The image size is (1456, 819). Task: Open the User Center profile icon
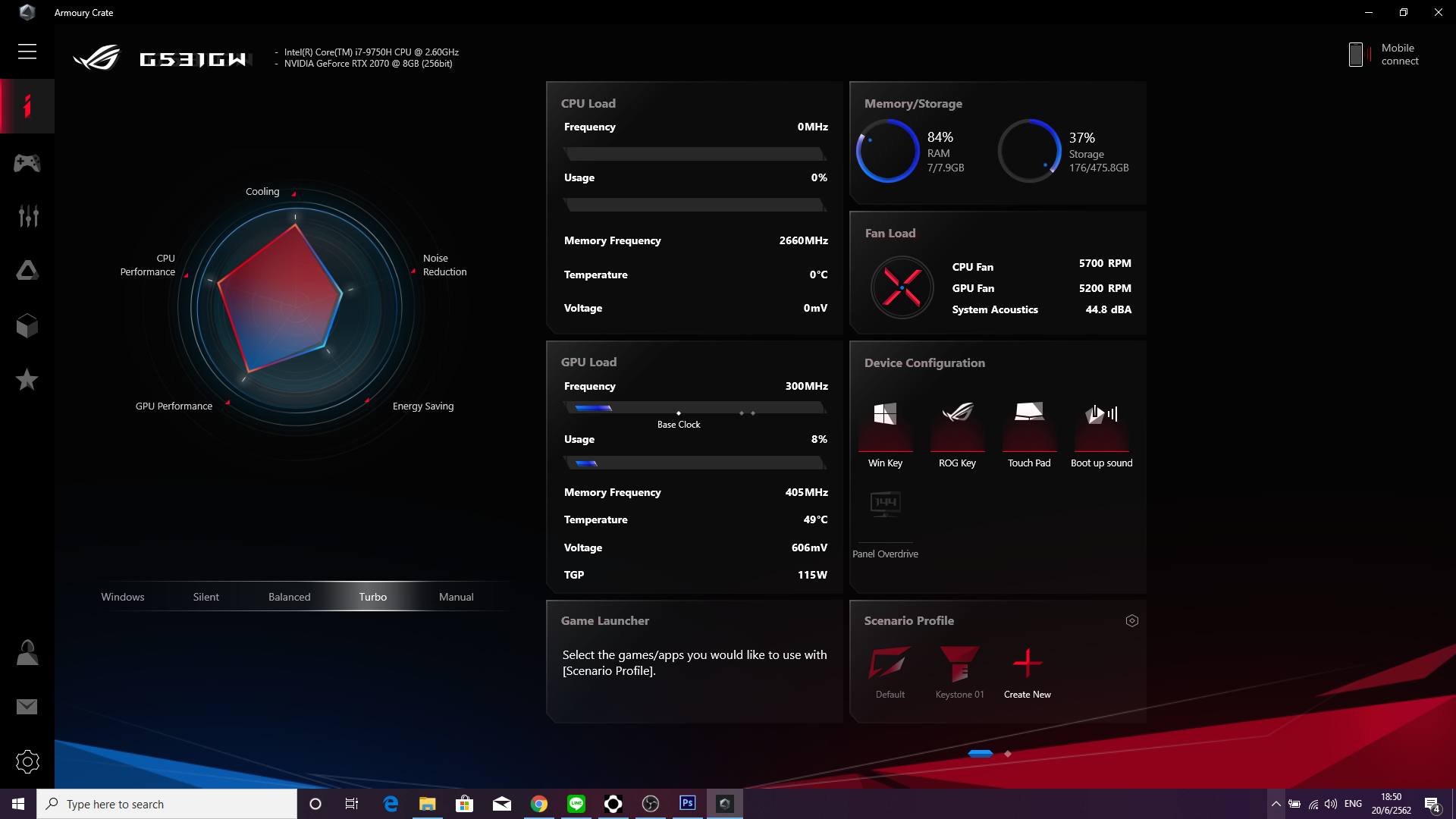pyautogui.click(x=27, y=652)
